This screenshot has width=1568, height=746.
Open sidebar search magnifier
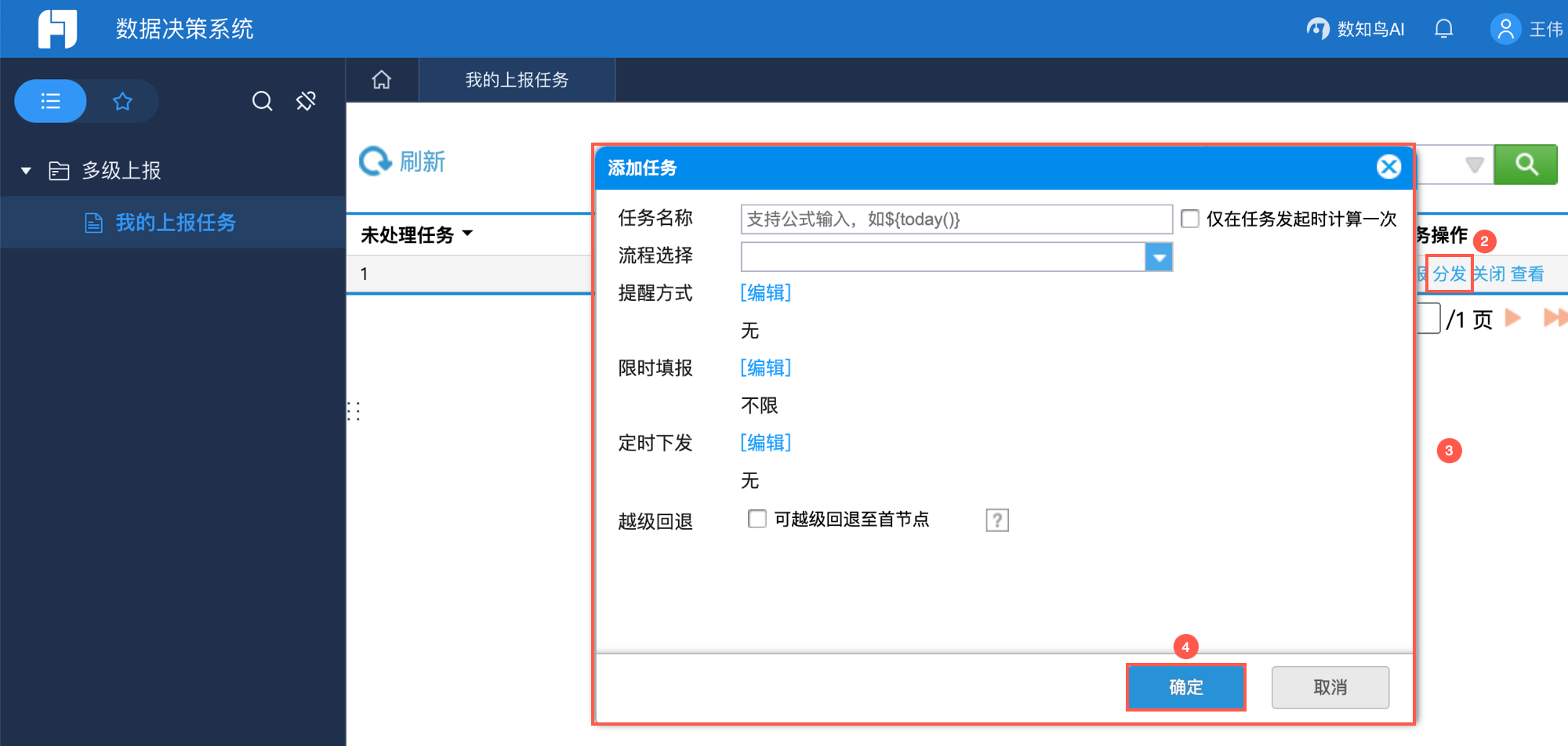[262, 101]
